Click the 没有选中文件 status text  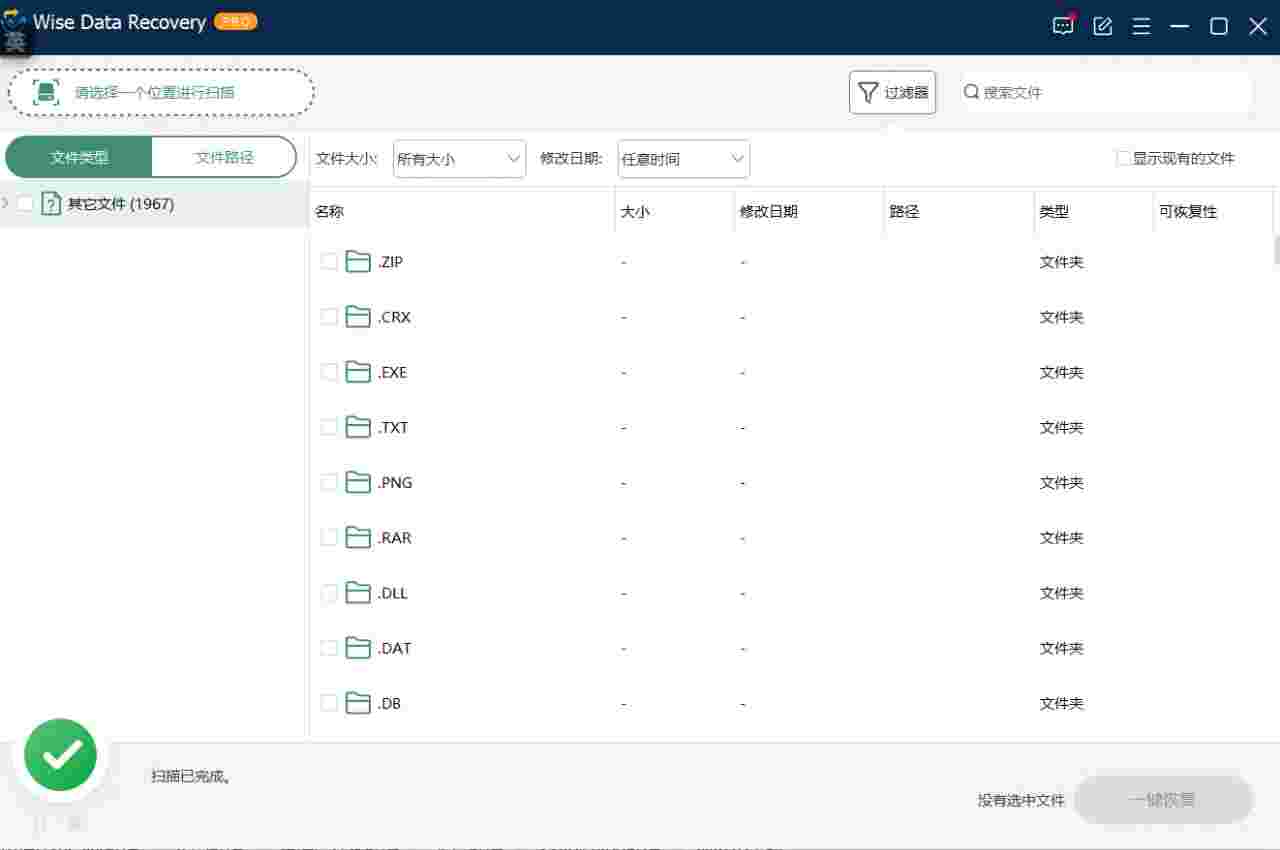1021,800
